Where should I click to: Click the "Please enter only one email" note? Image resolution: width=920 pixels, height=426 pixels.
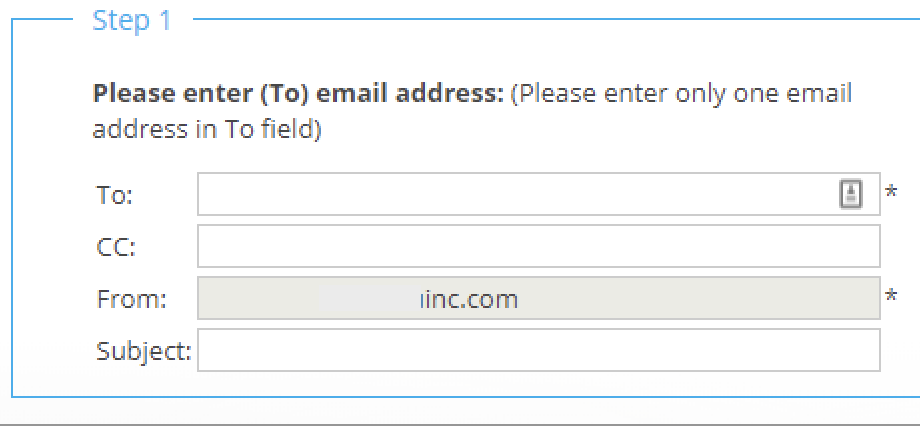point(681,95)
